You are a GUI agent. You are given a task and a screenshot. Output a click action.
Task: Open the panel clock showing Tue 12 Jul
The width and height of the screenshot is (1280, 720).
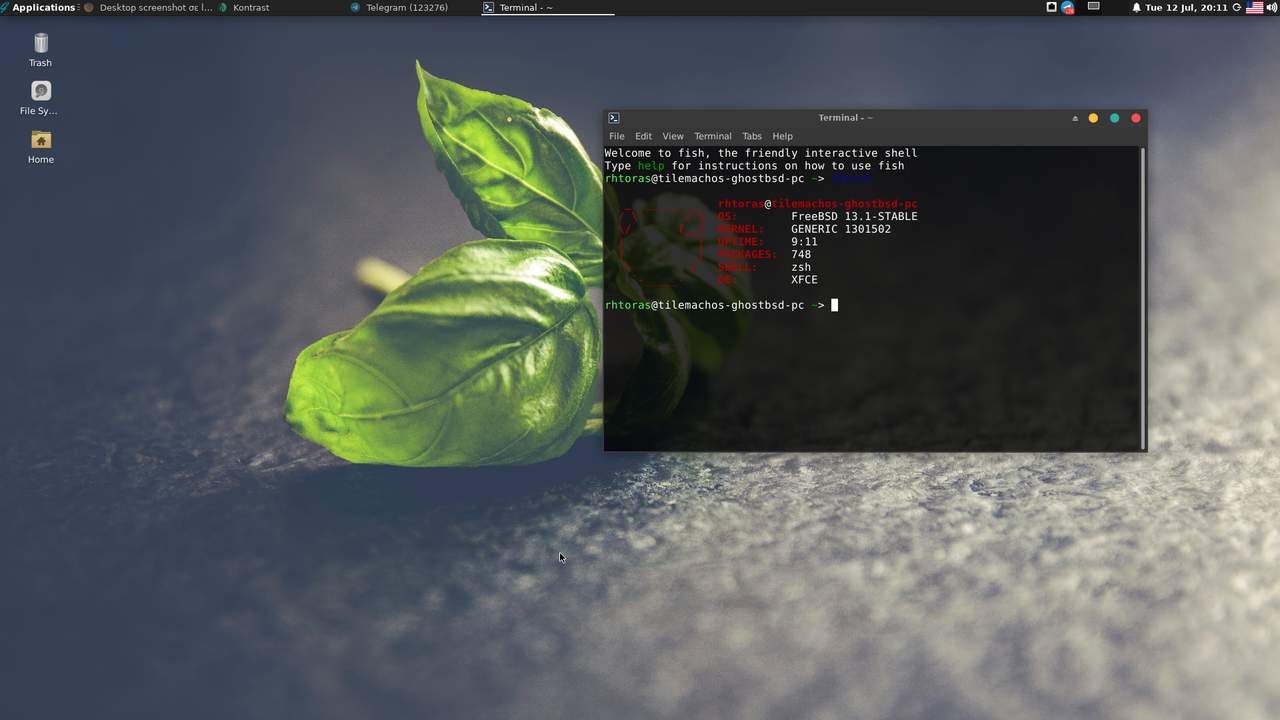click(1186, 7)
